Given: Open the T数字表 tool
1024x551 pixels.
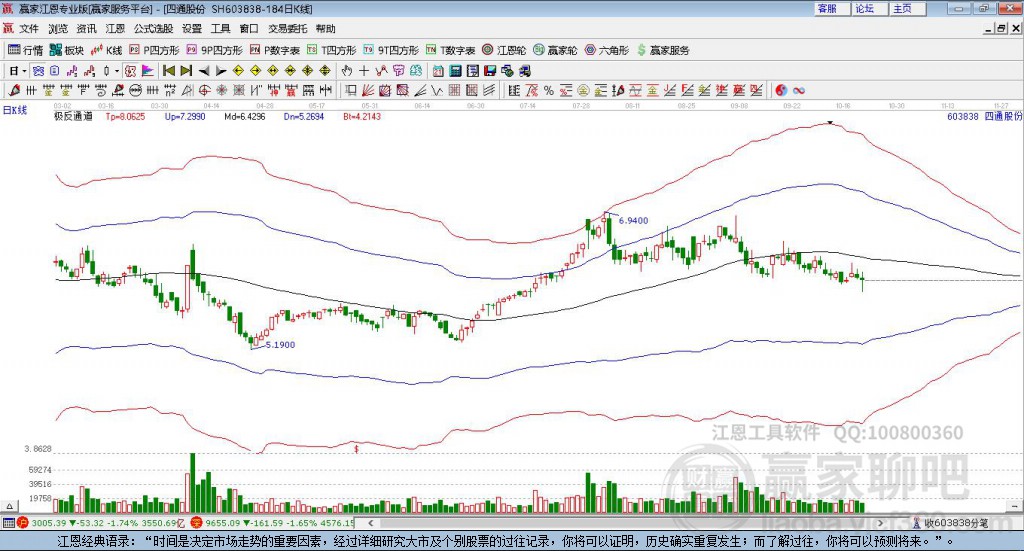Looking at the screenshot, I should pyautogui.click(x=450, y=50).
